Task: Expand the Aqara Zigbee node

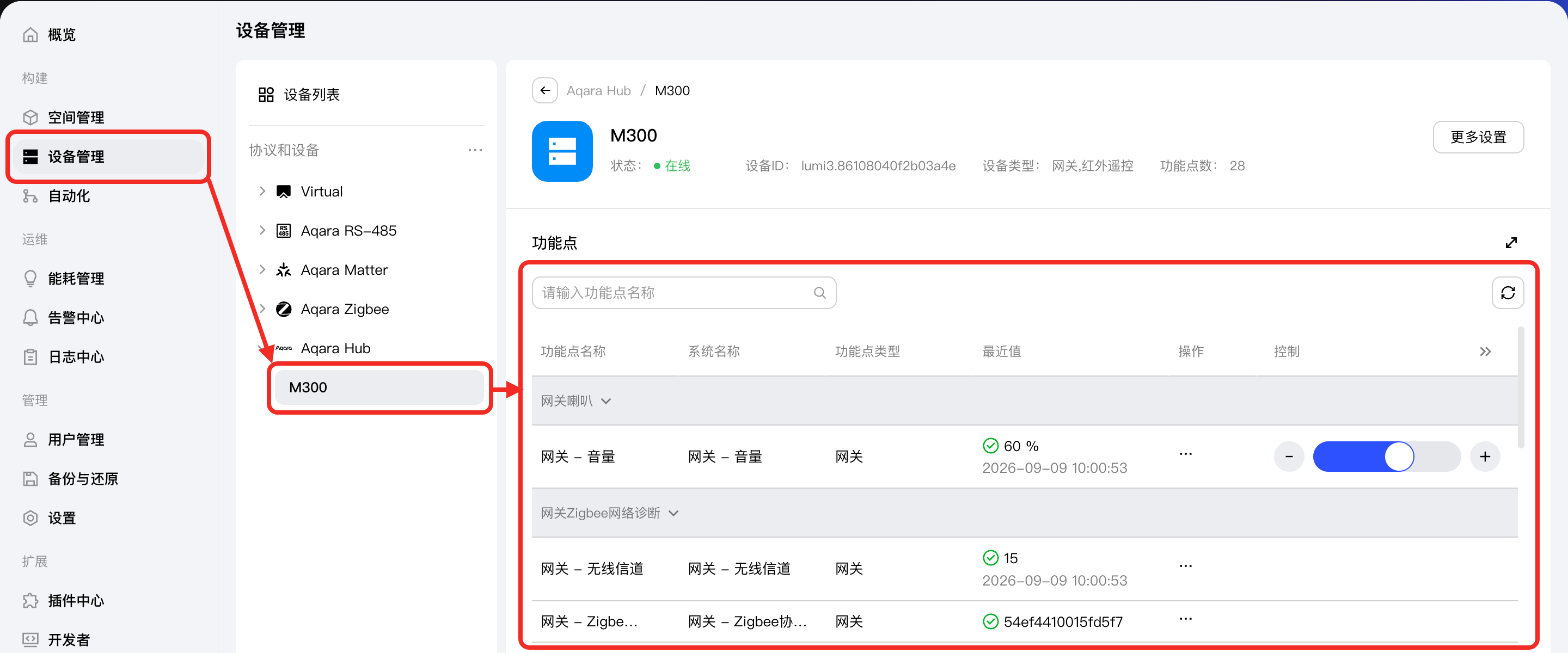Action: (x=262, y=309)
